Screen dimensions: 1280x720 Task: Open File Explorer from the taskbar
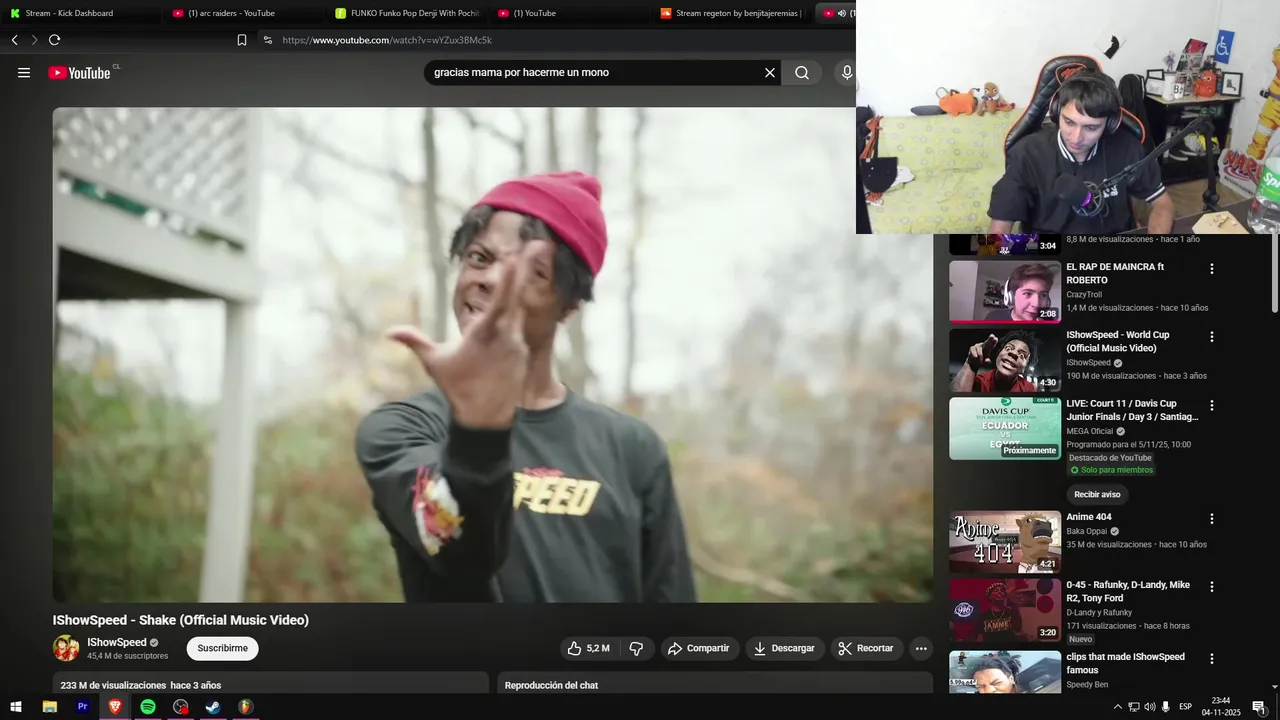pos(50,707)
